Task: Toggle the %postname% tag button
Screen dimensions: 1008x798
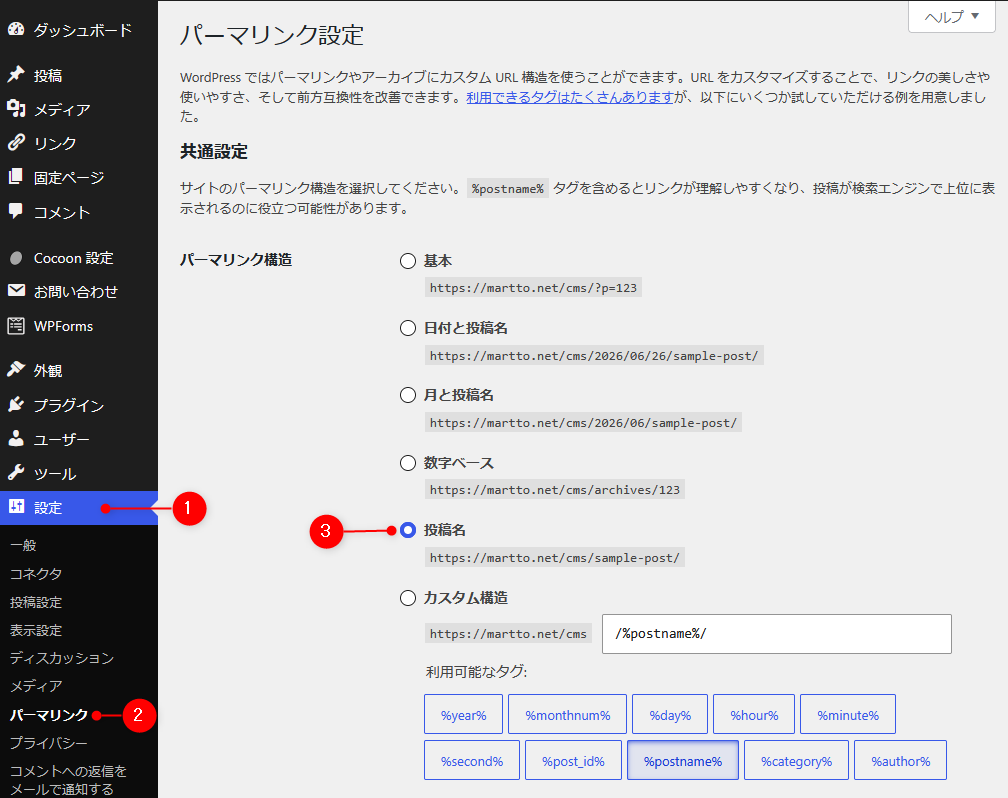Action: point(683,761)
